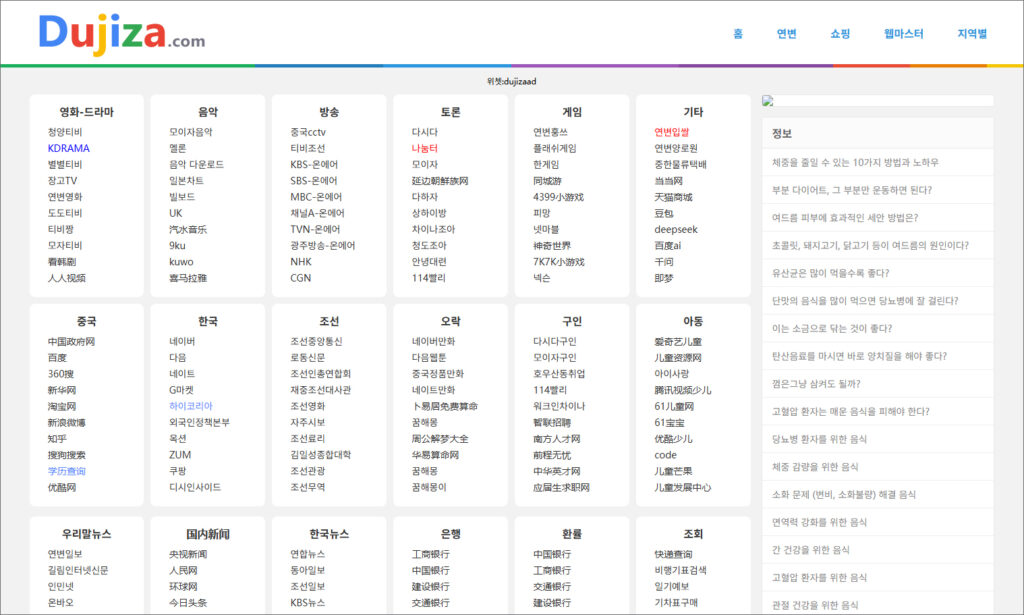Click the code link under 아동
This screenshot has width=1024, height=615.
pyautogui.click(x=665, y=454)
